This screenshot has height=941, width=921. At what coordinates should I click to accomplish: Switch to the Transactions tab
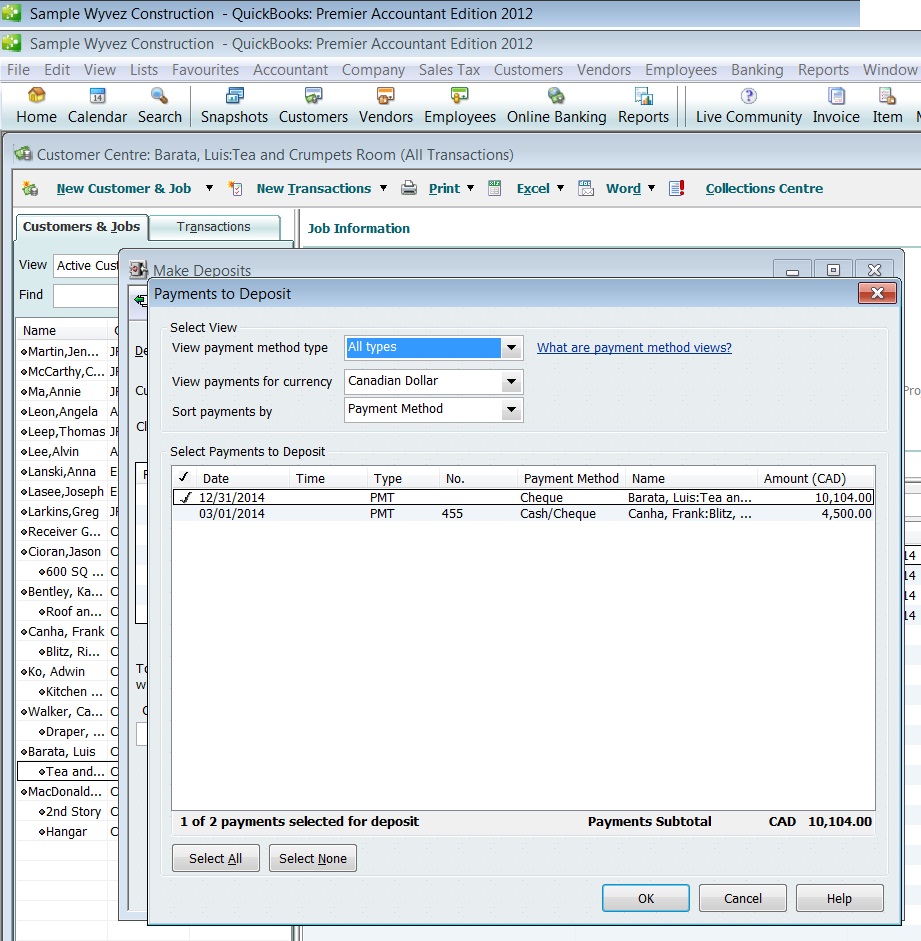(214, 227)
